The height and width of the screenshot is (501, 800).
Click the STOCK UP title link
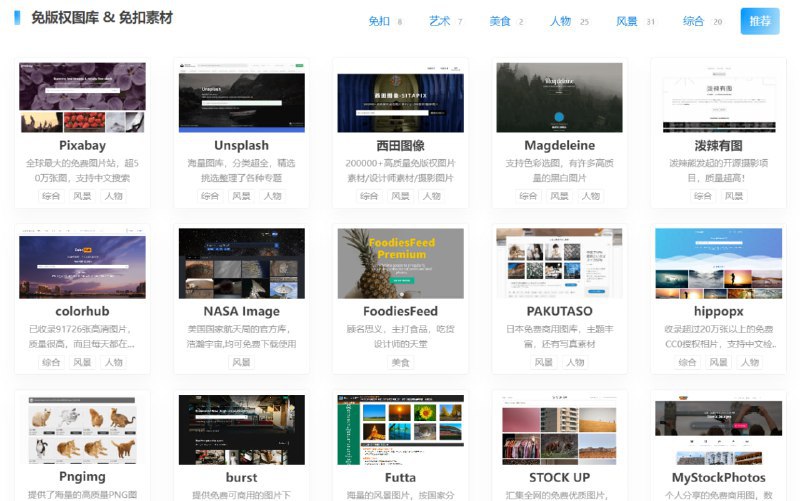[x=559, y=478]
